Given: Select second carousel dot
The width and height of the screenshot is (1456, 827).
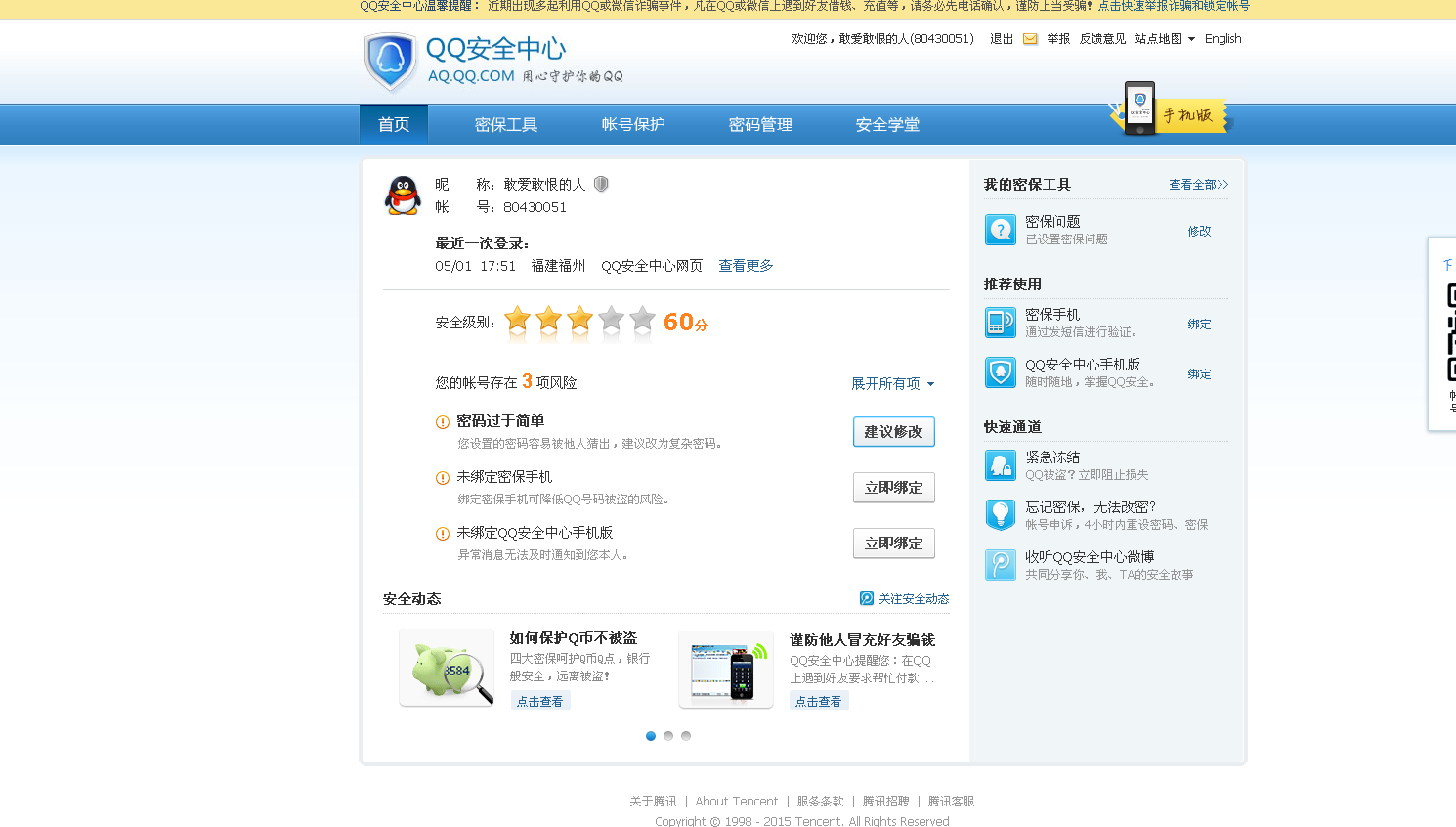Looking at the screenshot, I should point(668,736).
